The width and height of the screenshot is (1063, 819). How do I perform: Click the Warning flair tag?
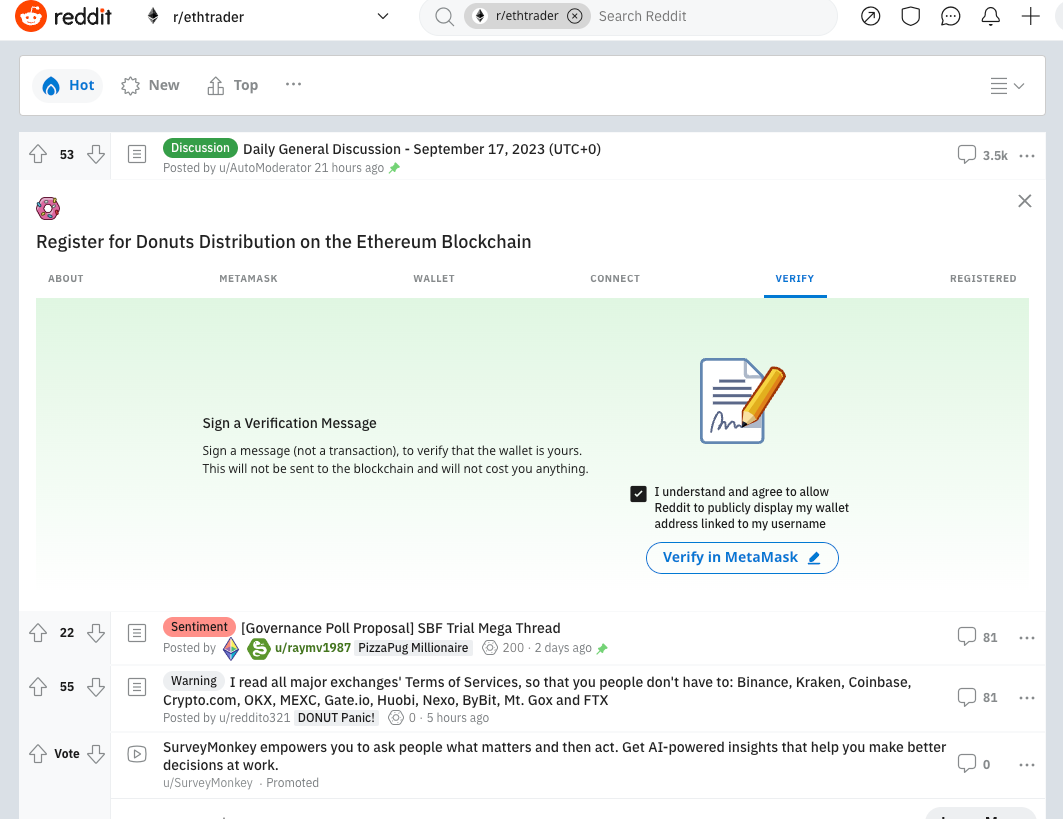[x=193, y=681]
